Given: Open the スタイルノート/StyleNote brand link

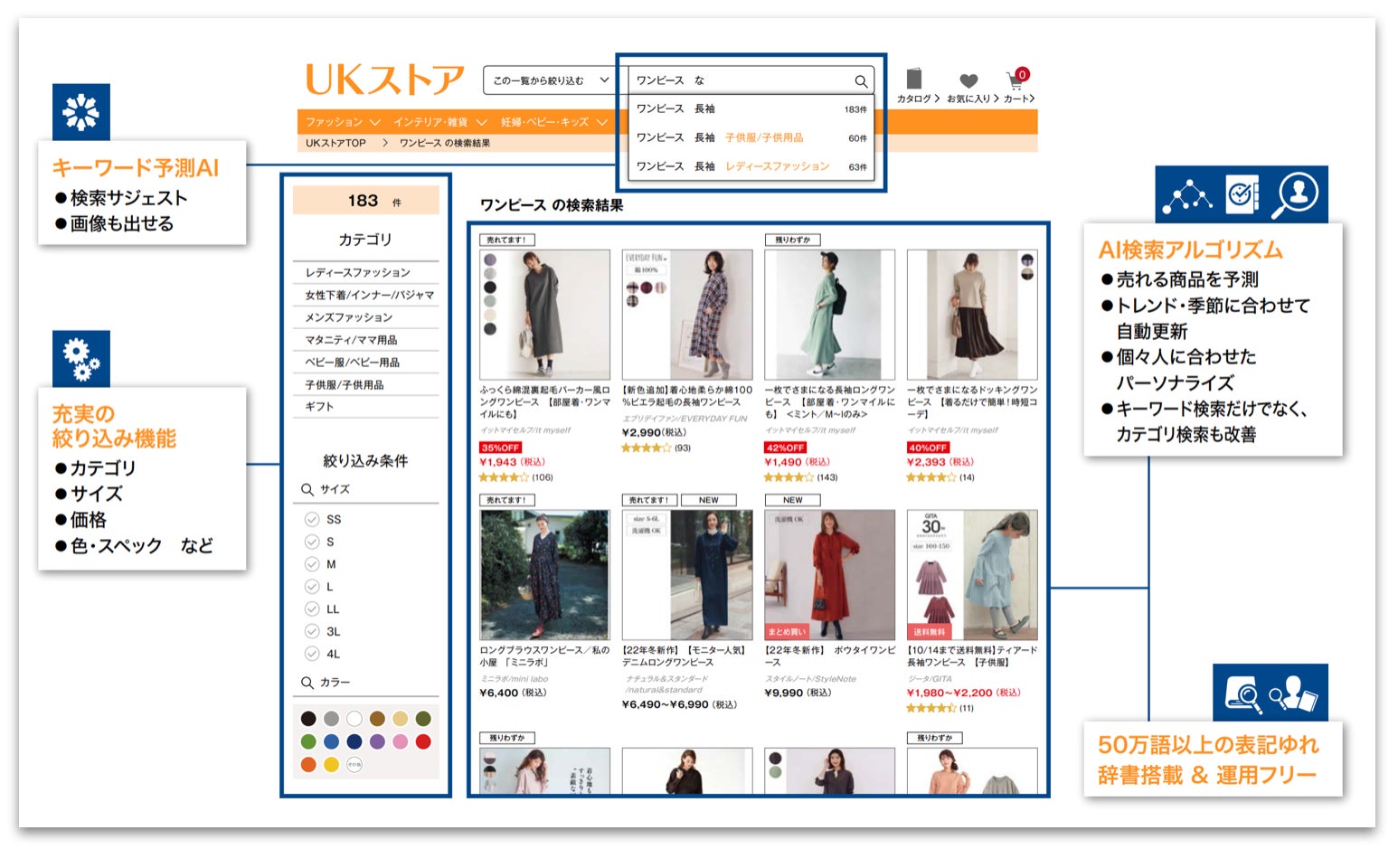Looking at the screenshot, I should coord(810,678).
